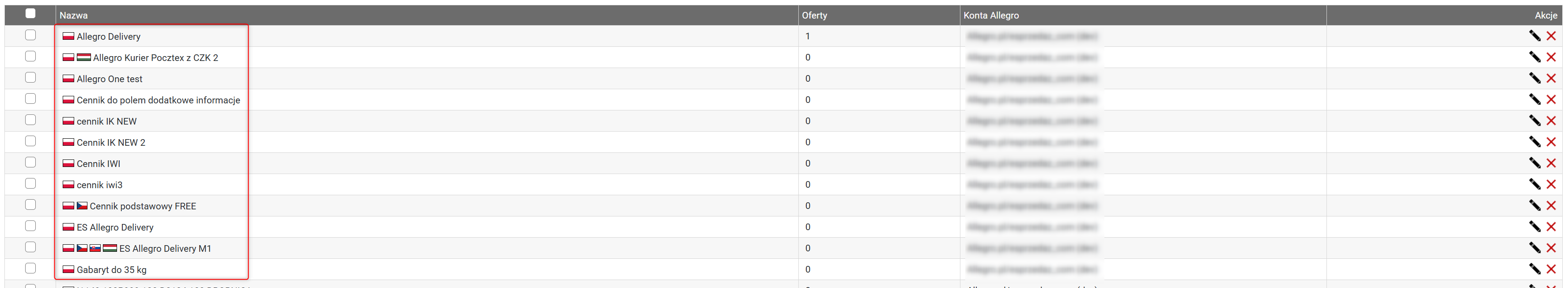Delete the Cennik IK NEW 2 row
Viewport: 1568px width, 288px height.
click(1551, 142)
